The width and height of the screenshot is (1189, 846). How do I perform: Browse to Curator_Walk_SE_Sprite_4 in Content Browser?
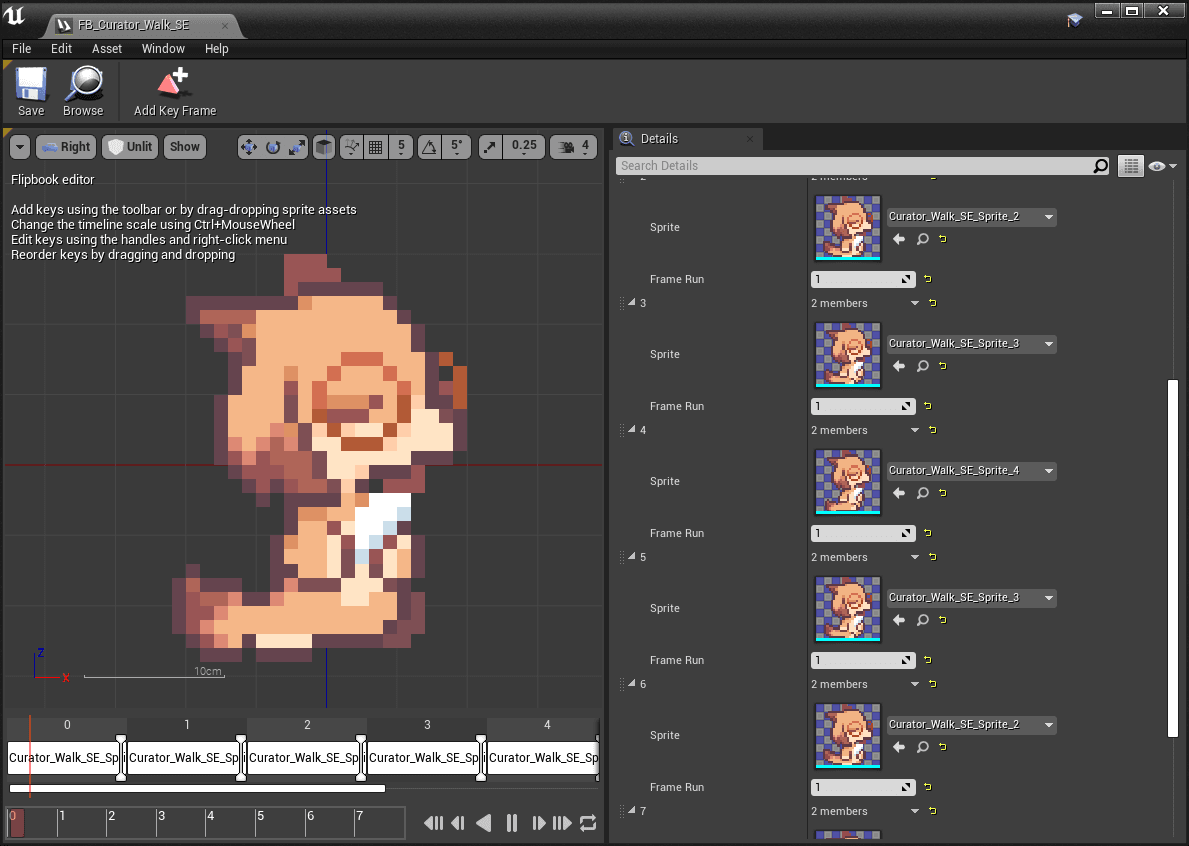coord(923,493)
